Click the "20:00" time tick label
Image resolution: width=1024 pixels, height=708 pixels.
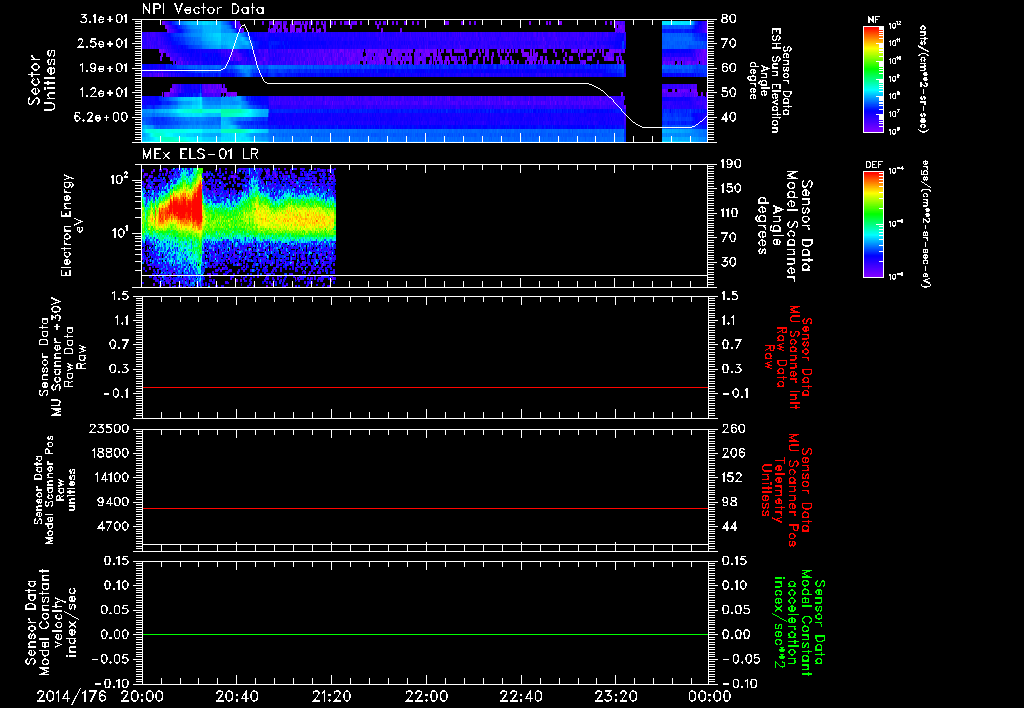pos(142,696)
